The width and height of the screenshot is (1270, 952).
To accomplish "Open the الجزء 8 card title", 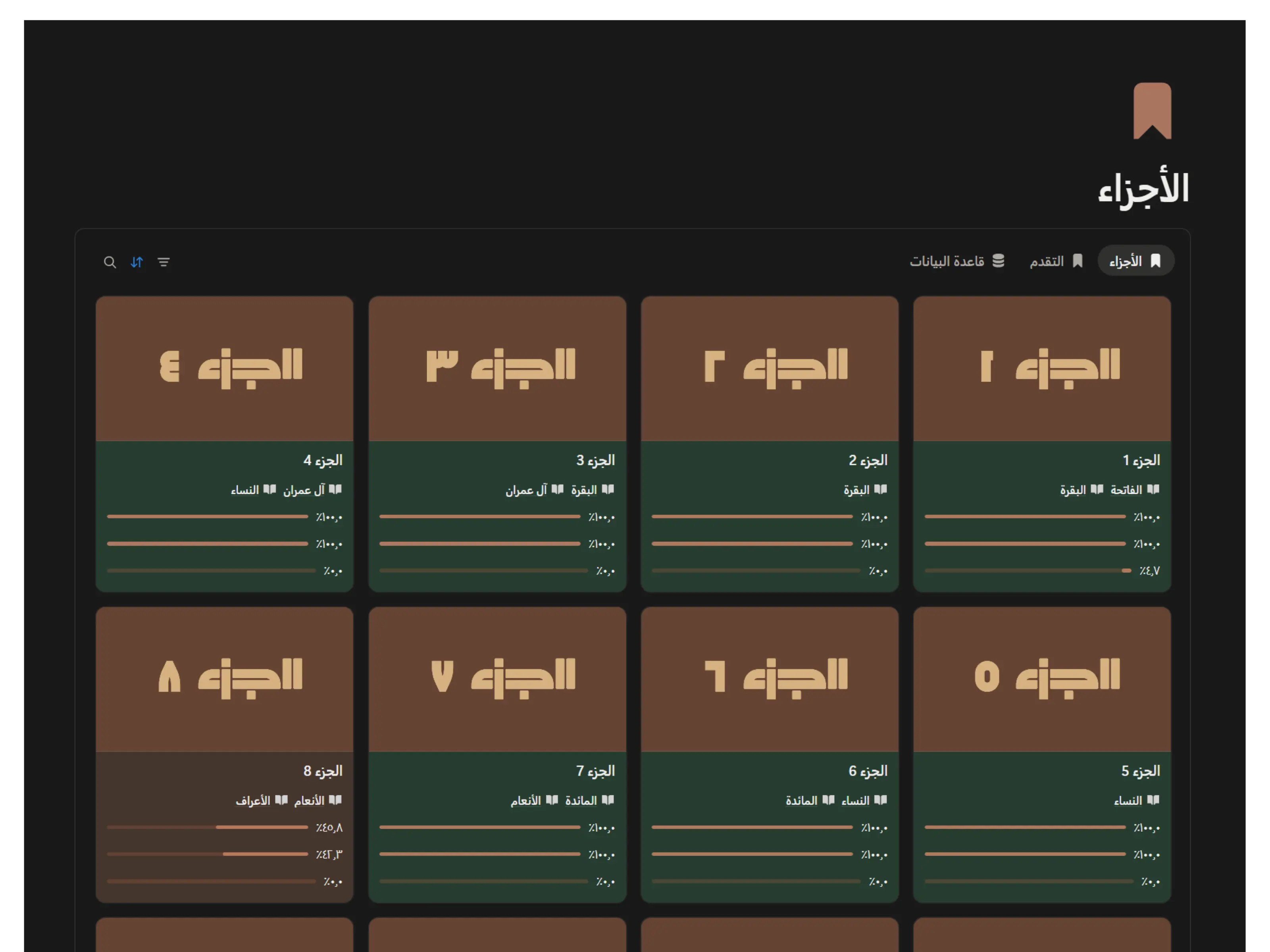I will click(x=323, y=771).
